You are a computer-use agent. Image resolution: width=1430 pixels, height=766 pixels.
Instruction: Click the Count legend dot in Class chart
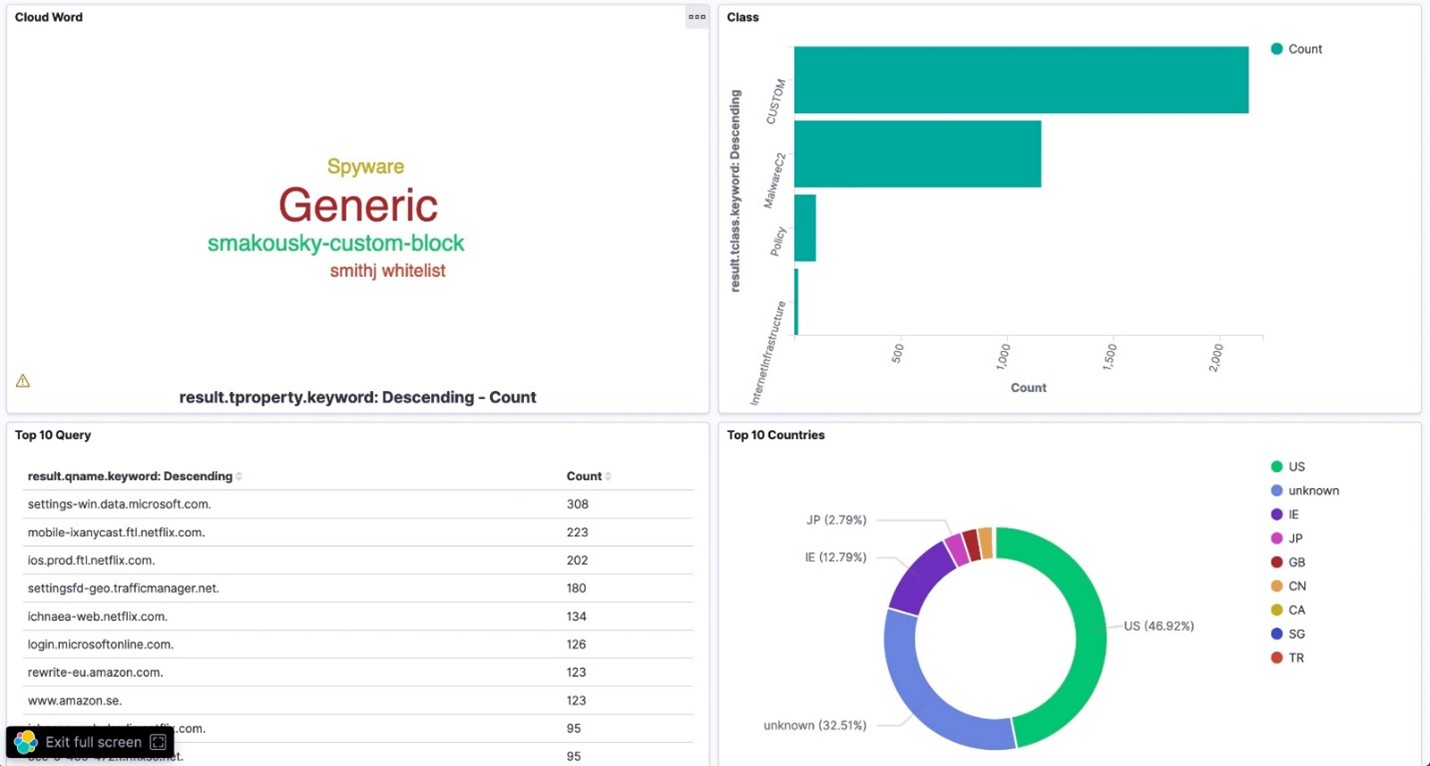1276,49
